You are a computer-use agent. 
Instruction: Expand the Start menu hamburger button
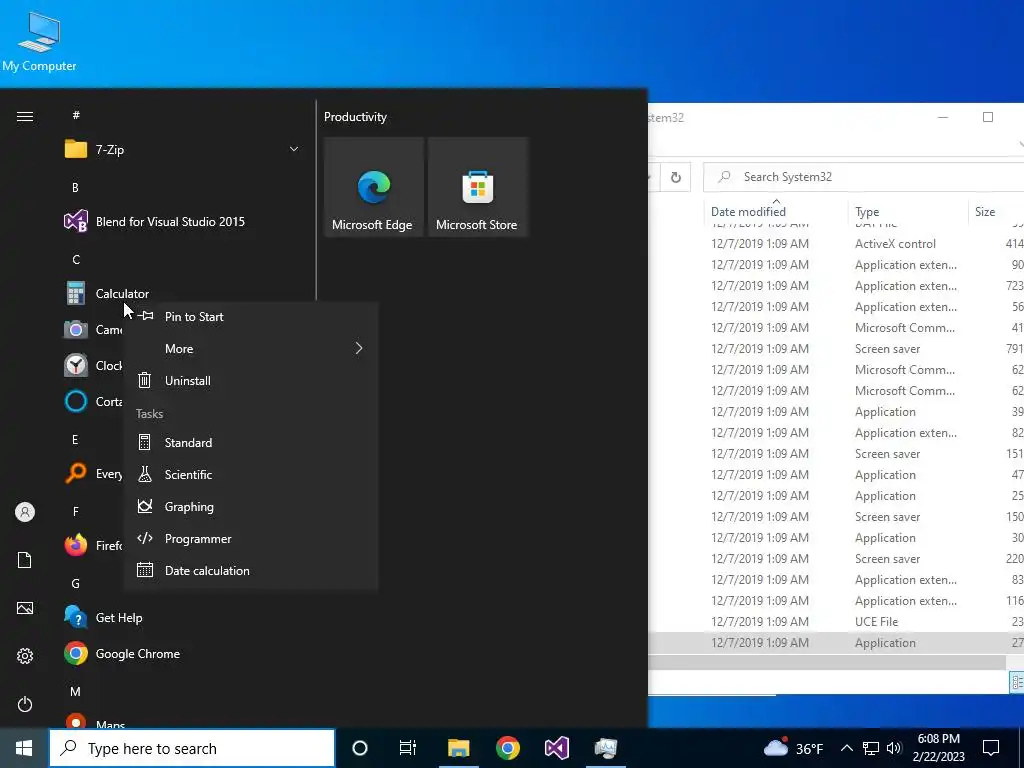click(x=25, y=116)
